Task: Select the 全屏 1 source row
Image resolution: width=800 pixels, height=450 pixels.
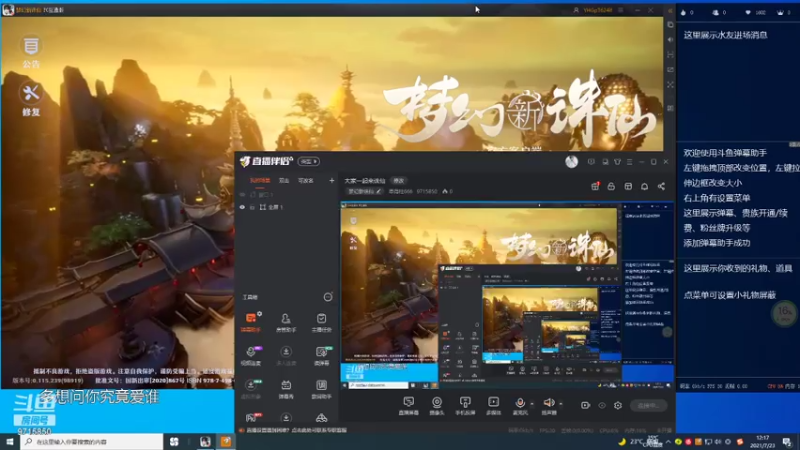Action: click(286, 207)
